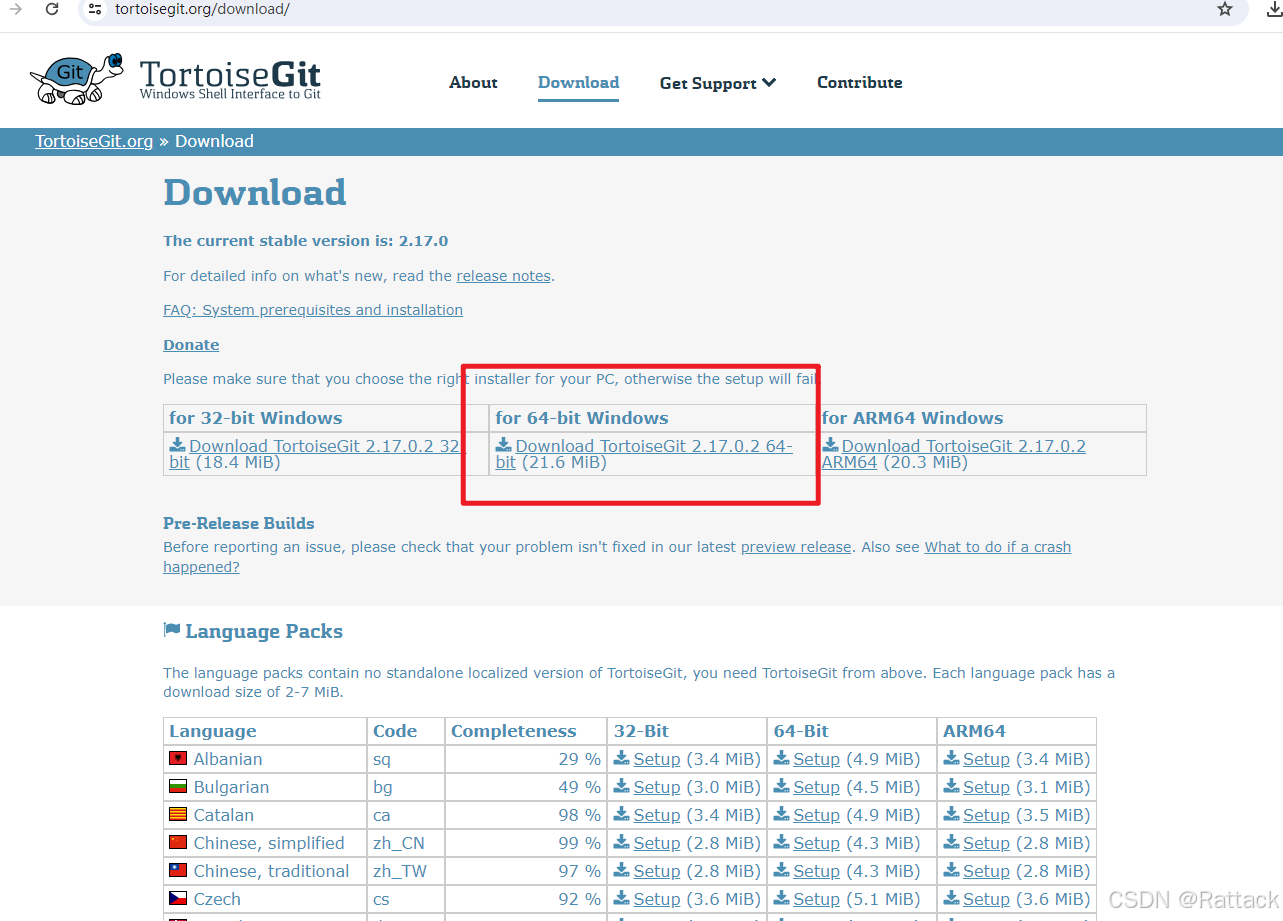Screen dimensions: 1283x921
Task: Click the flag icon next to Language Packs heading
Action: [x=171, y=629]
